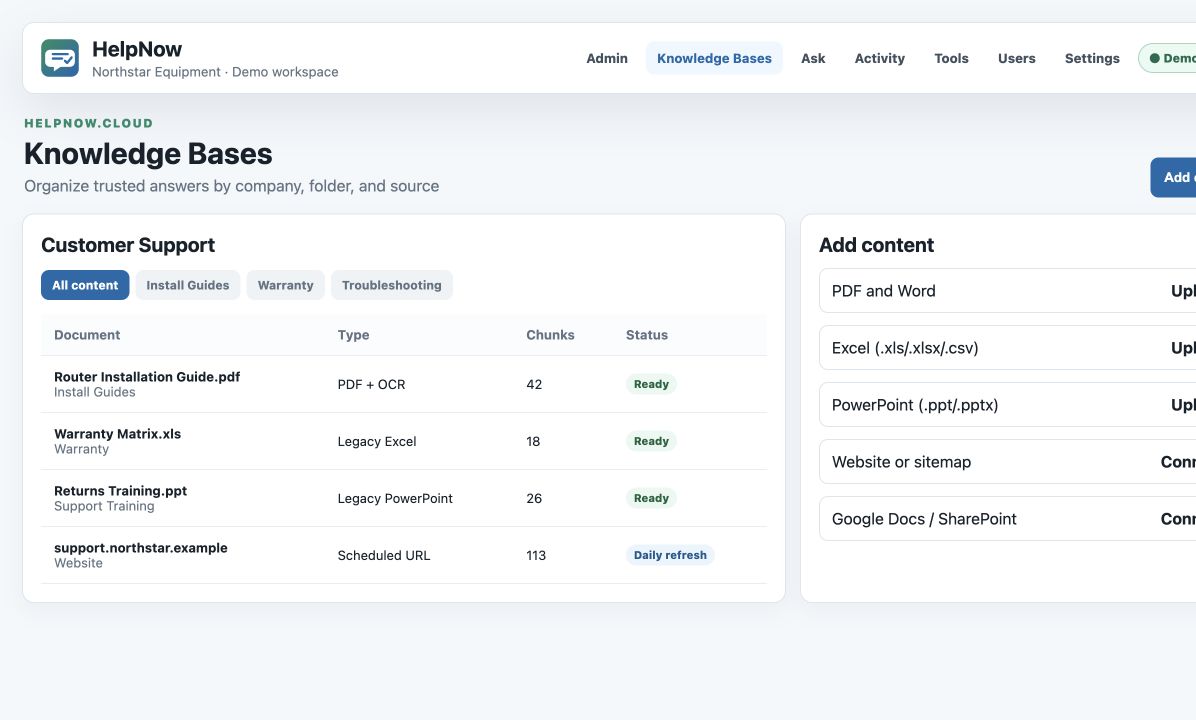The width and height of the screenshot is (1196, 720).
Task: Click the HelpNow chat logo icon
Action: click(x=59, y=58)
